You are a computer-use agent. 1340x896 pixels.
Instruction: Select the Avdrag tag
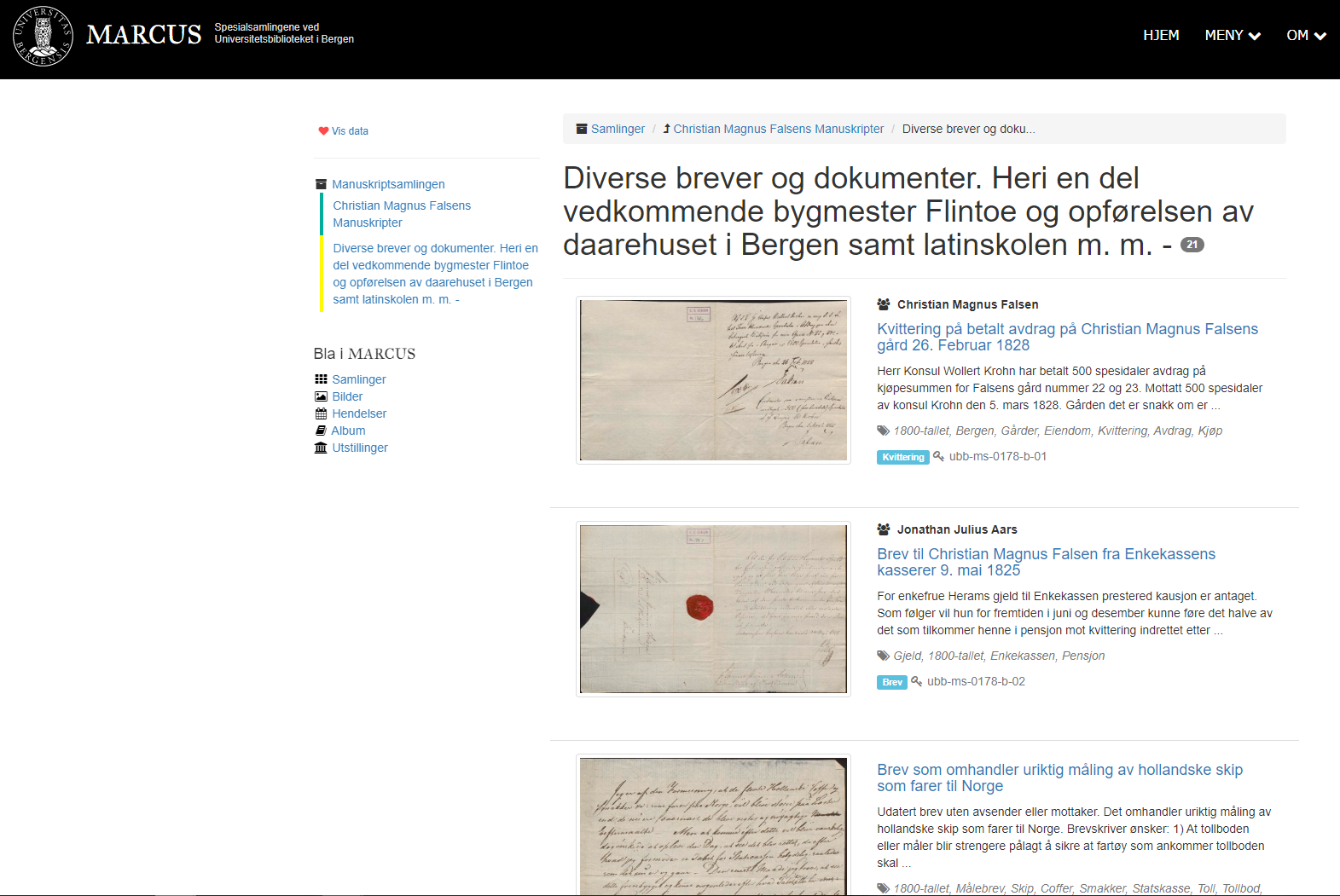tap(1172, 431)
